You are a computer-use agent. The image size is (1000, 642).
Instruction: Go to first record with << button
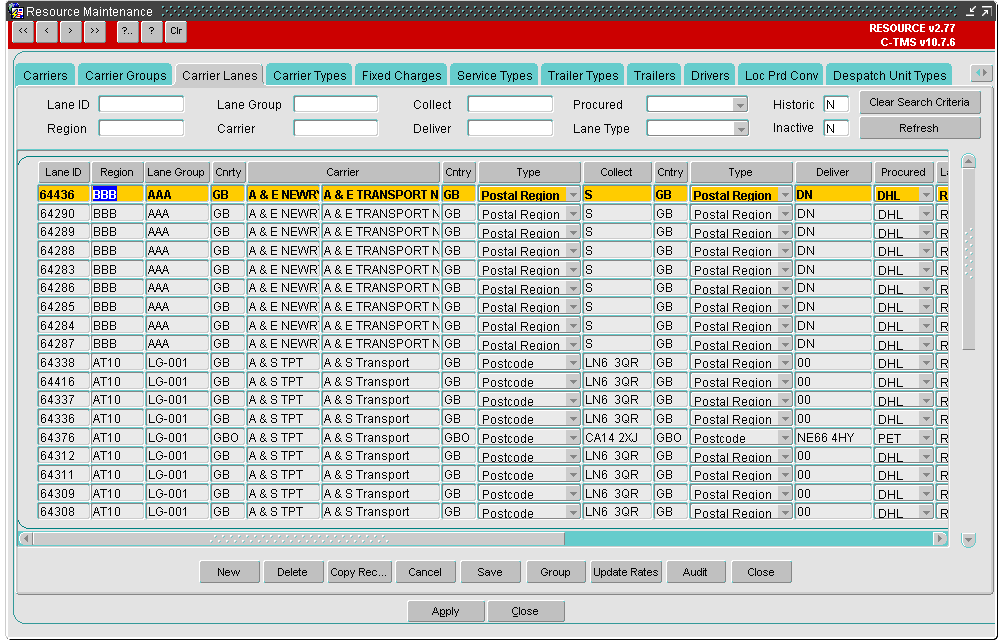(23, 31)
